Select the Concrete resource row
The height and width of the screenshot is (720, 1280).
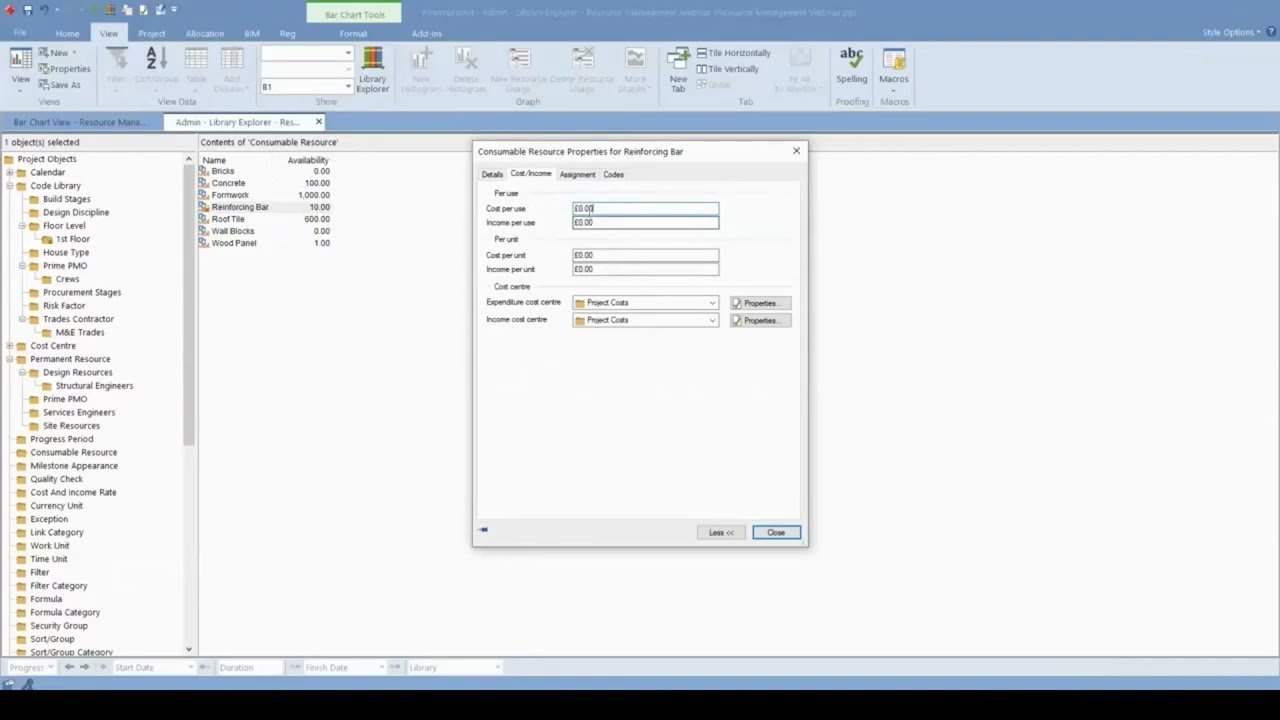point(265,183)
